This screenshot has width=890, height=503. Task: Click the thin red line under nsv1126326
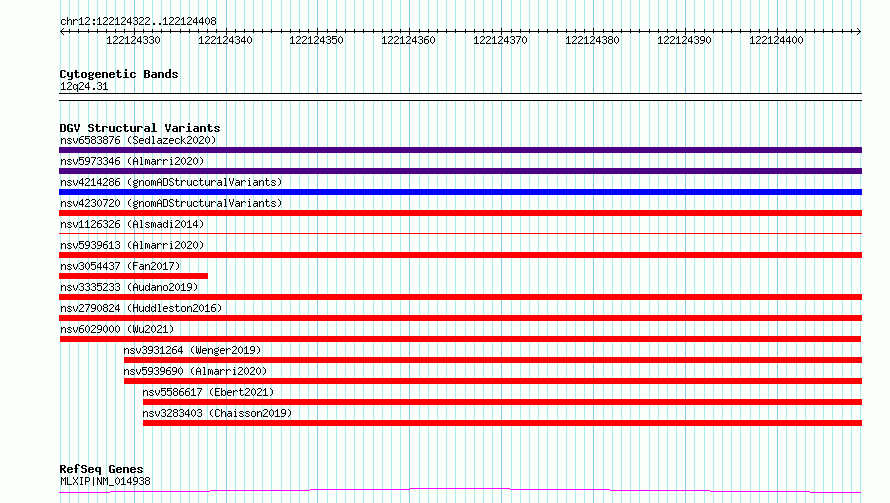coord(460,233)
